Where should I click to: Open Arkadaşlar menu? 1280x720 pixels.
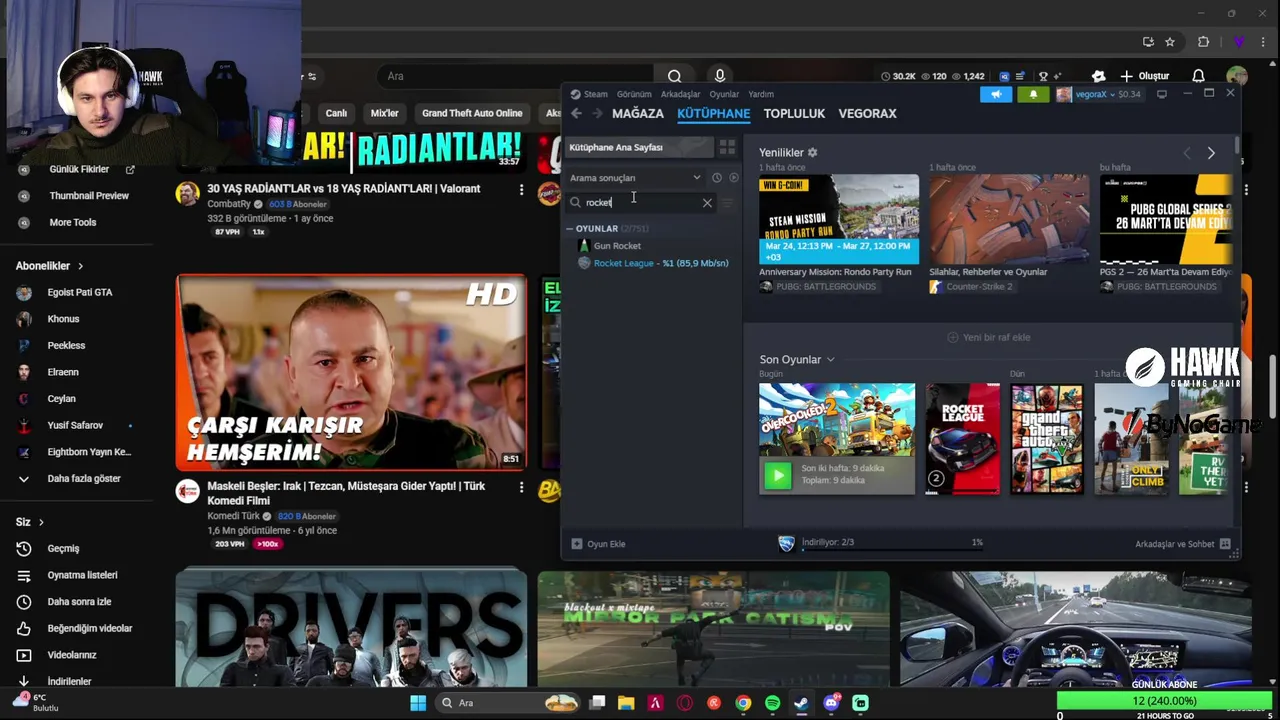click(x=681, y=94)
